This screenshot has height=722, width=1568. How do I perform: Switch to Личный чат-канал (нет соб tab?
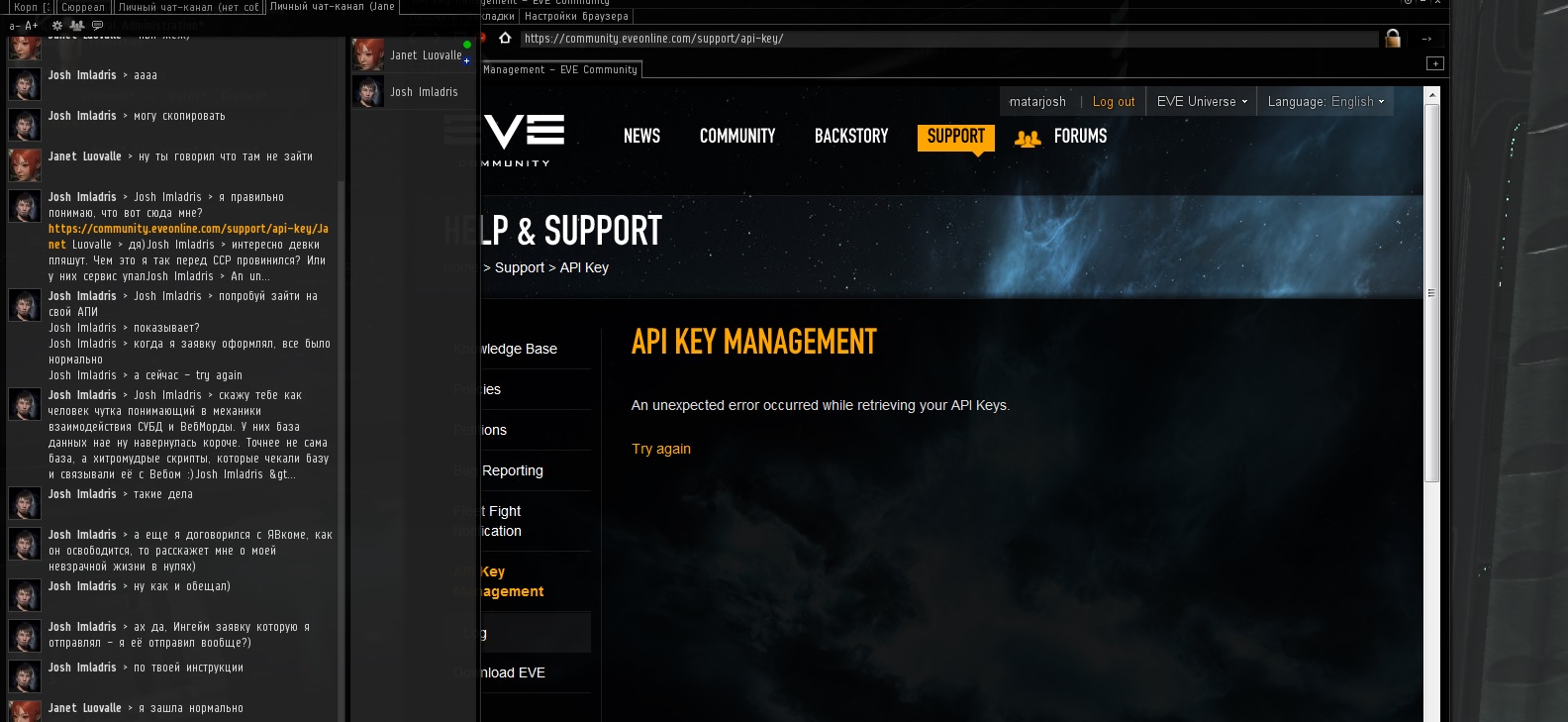pyautogui.click(x=189, y=7)
